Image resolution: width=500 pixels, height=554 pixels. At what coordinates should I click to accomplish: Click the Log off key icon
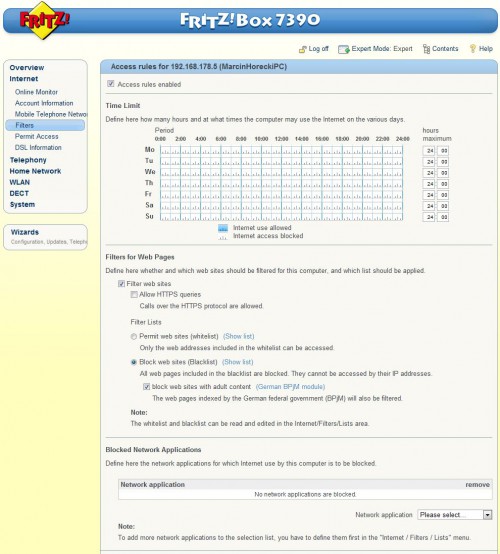coord(302,49)
